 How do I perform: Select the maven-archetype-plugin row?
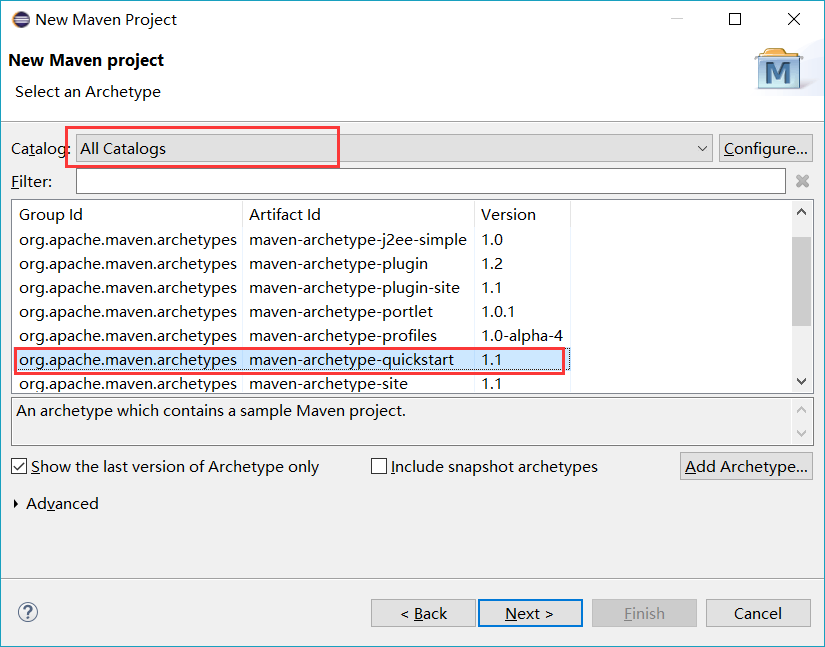tap(292, 264)
